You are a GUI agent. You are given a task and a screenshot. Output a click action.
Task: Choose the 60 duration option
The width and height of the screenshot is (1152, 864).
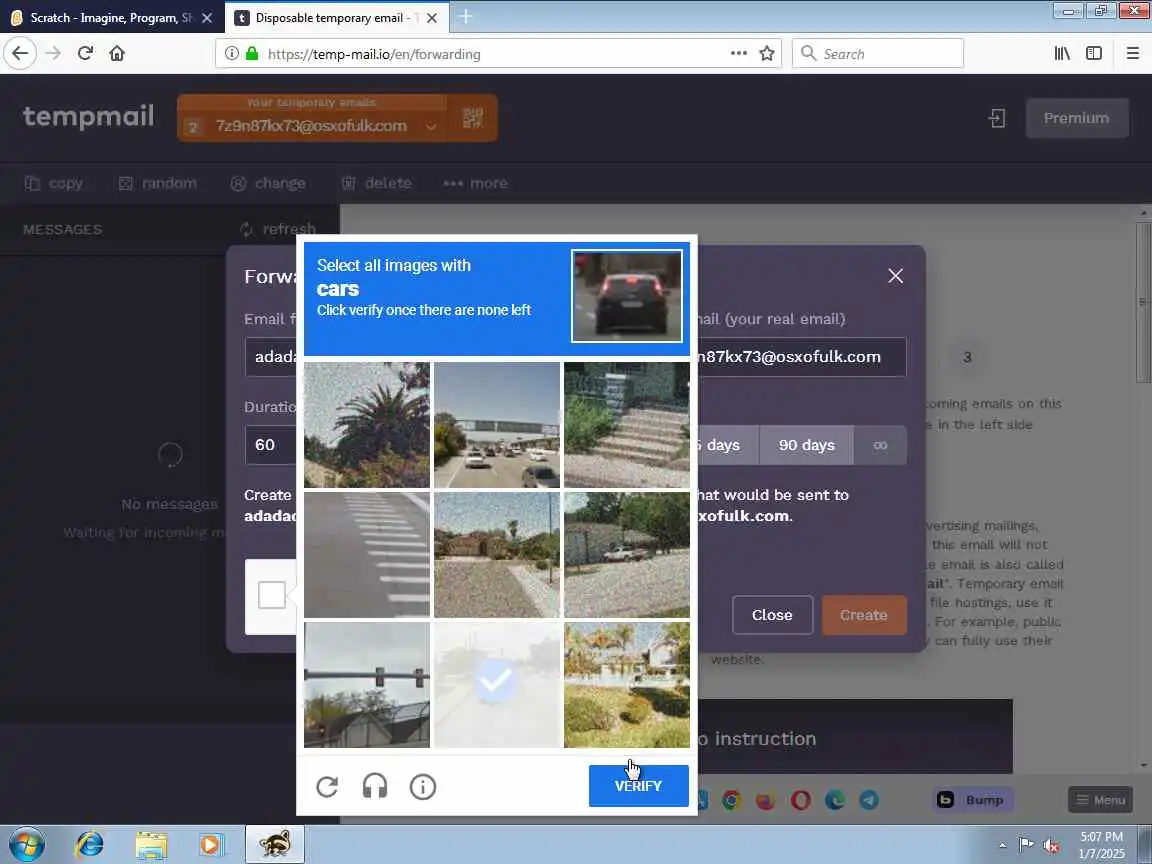click(269, 445)
